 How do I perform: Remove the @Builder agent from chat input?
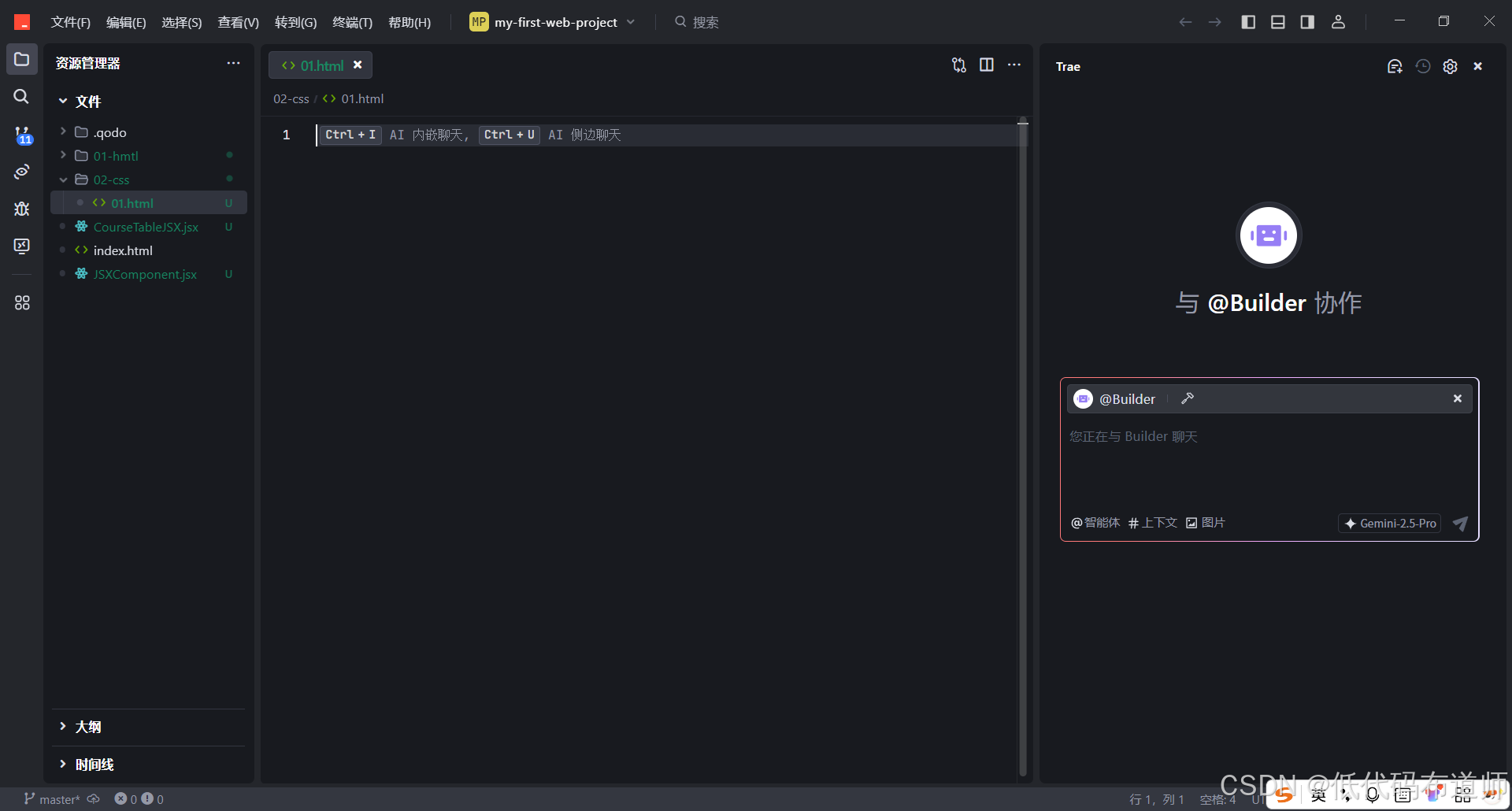pos(1458,398)
